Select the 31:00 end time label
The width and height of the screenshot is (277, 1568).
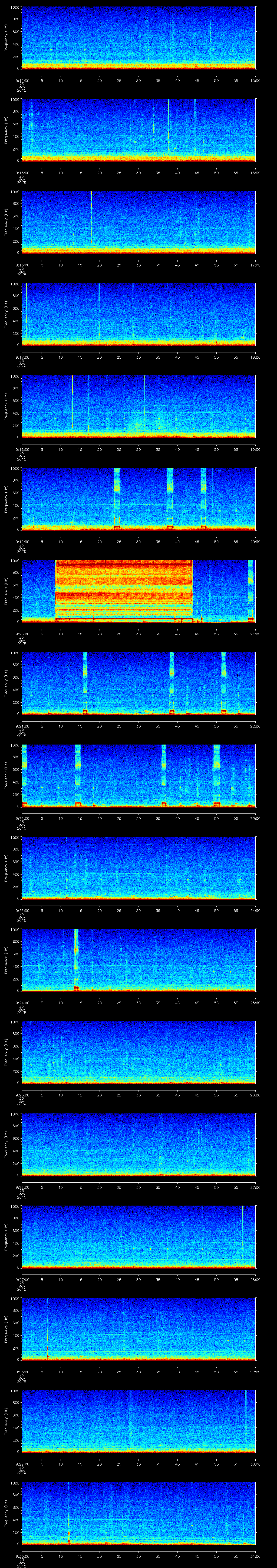256,1556
